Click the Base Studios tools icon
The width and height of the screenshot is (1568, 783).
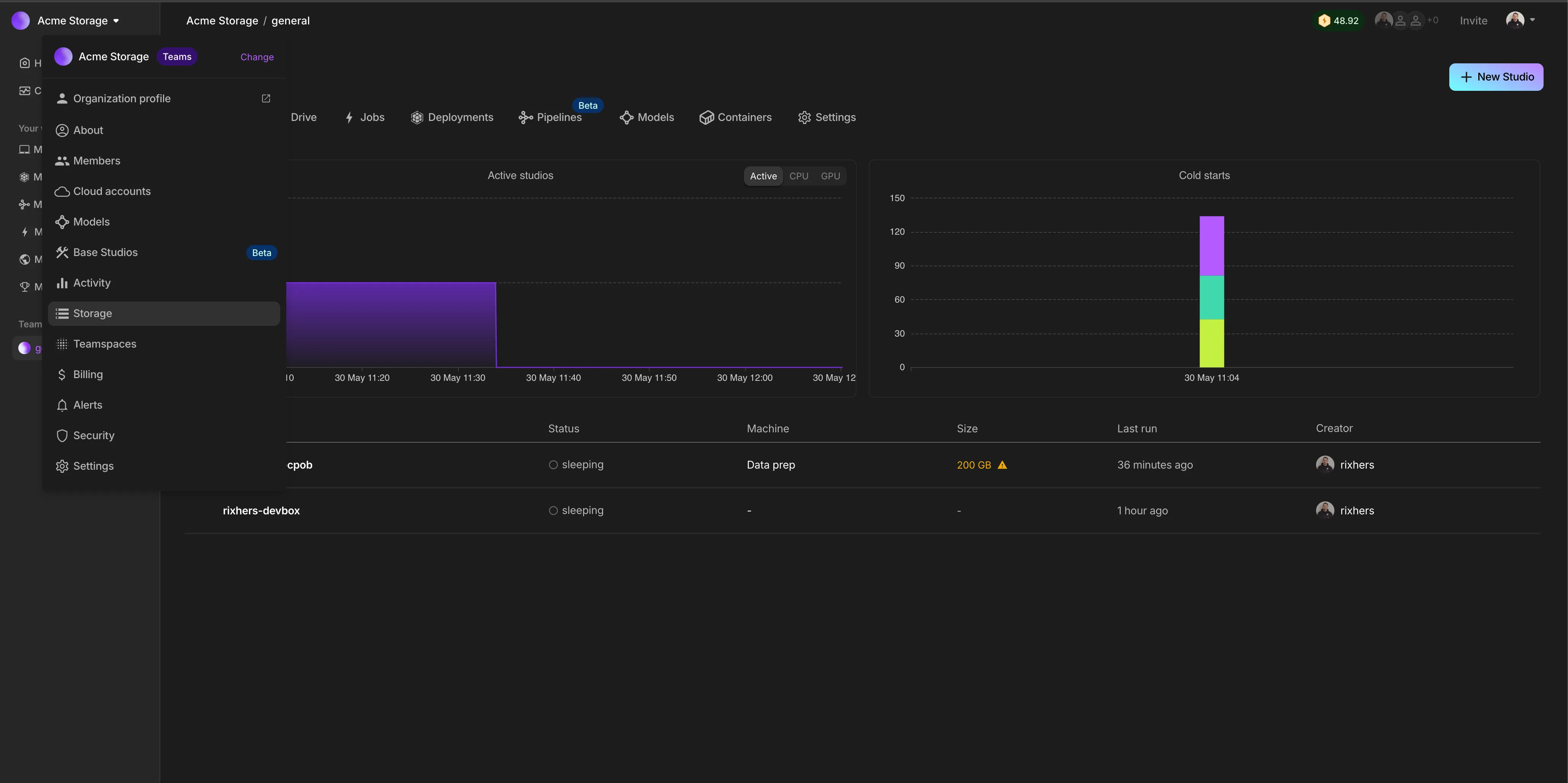62,253
